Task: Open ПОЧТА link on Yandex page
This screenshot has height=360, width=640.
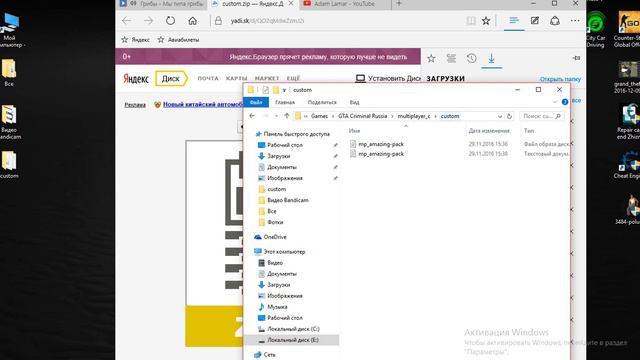Action: (208, 78)
